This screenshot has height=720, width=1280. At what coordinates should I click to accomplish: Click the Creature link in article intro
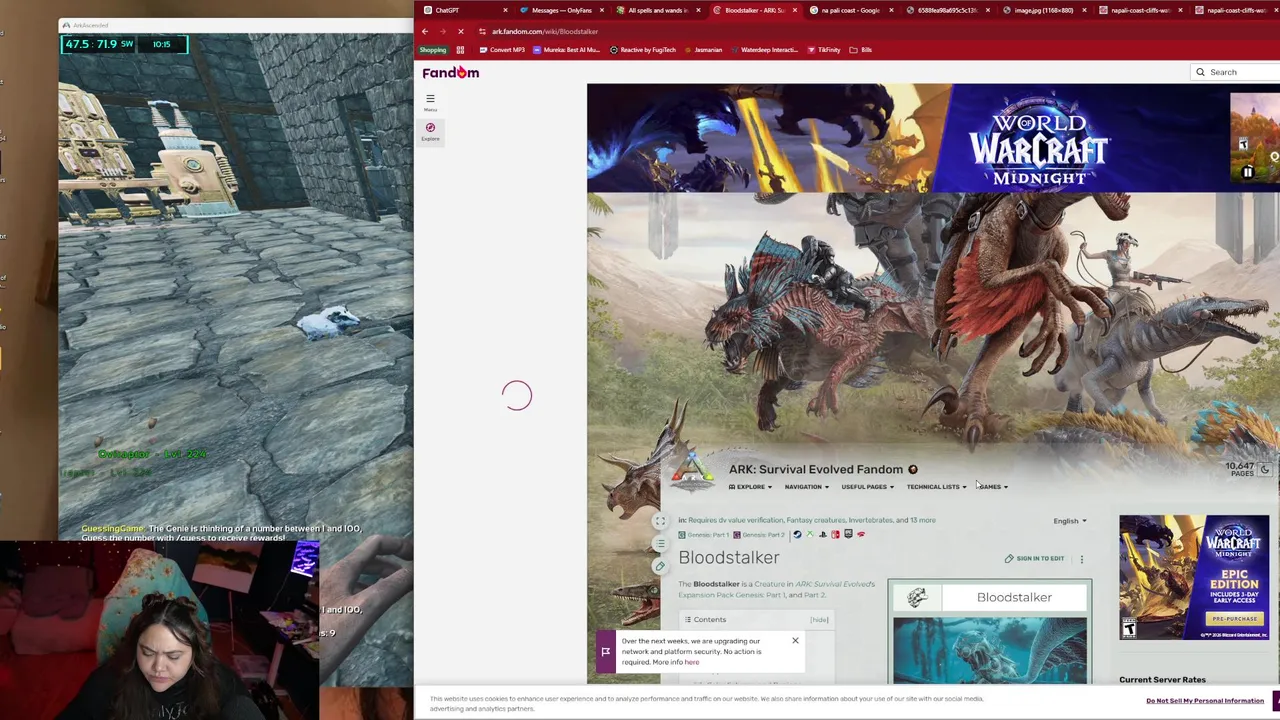click(x=770, y=584)
